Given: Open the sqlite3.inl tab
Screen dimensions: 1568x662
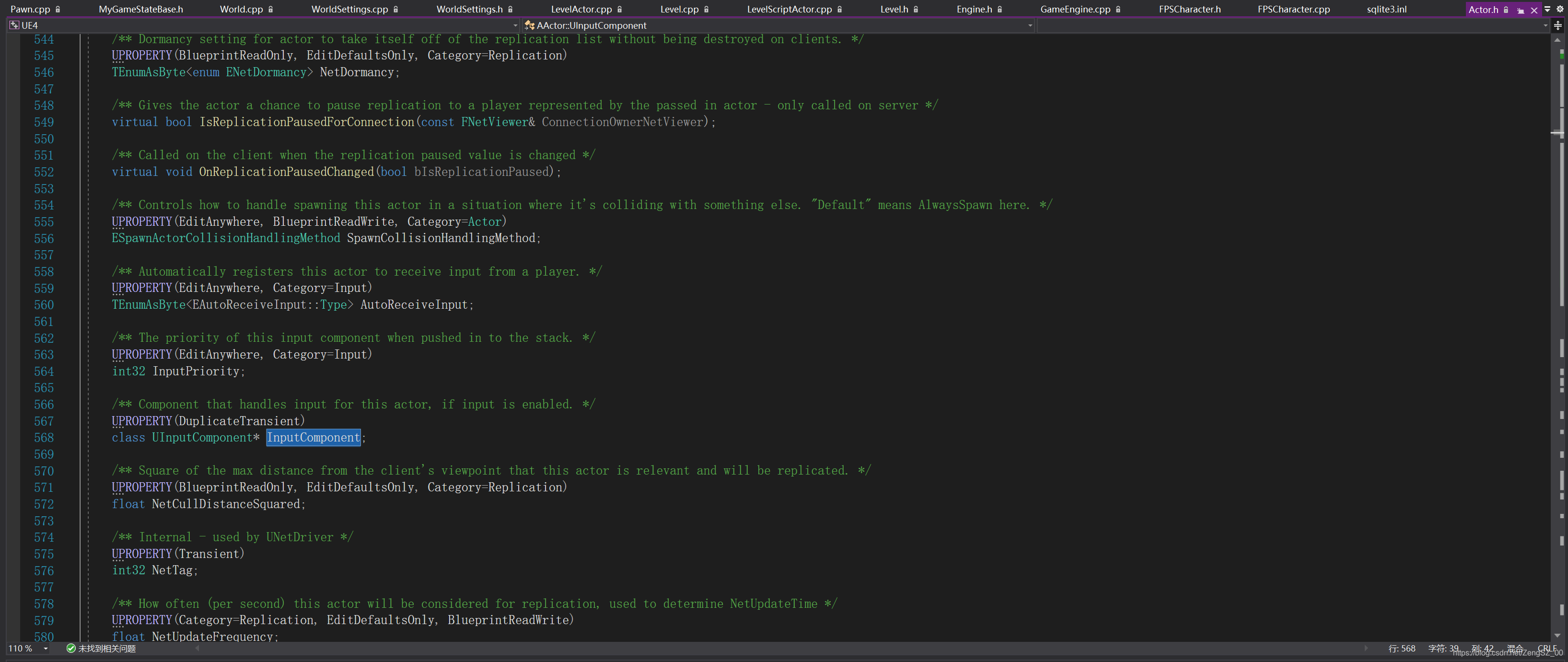Looking at the screenshot, I should 1386,9.
